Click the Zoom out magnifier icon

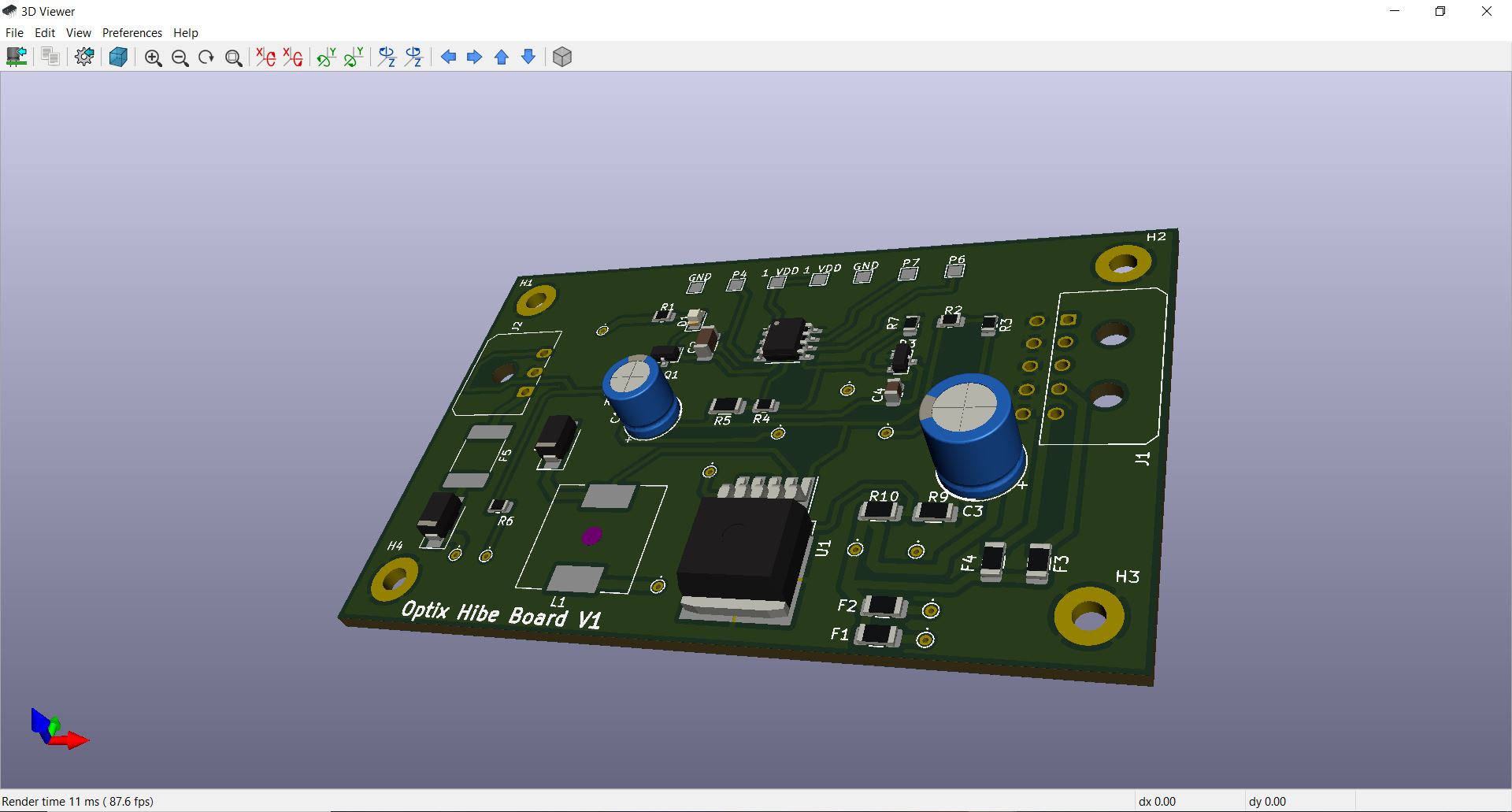tap(180, 57)
